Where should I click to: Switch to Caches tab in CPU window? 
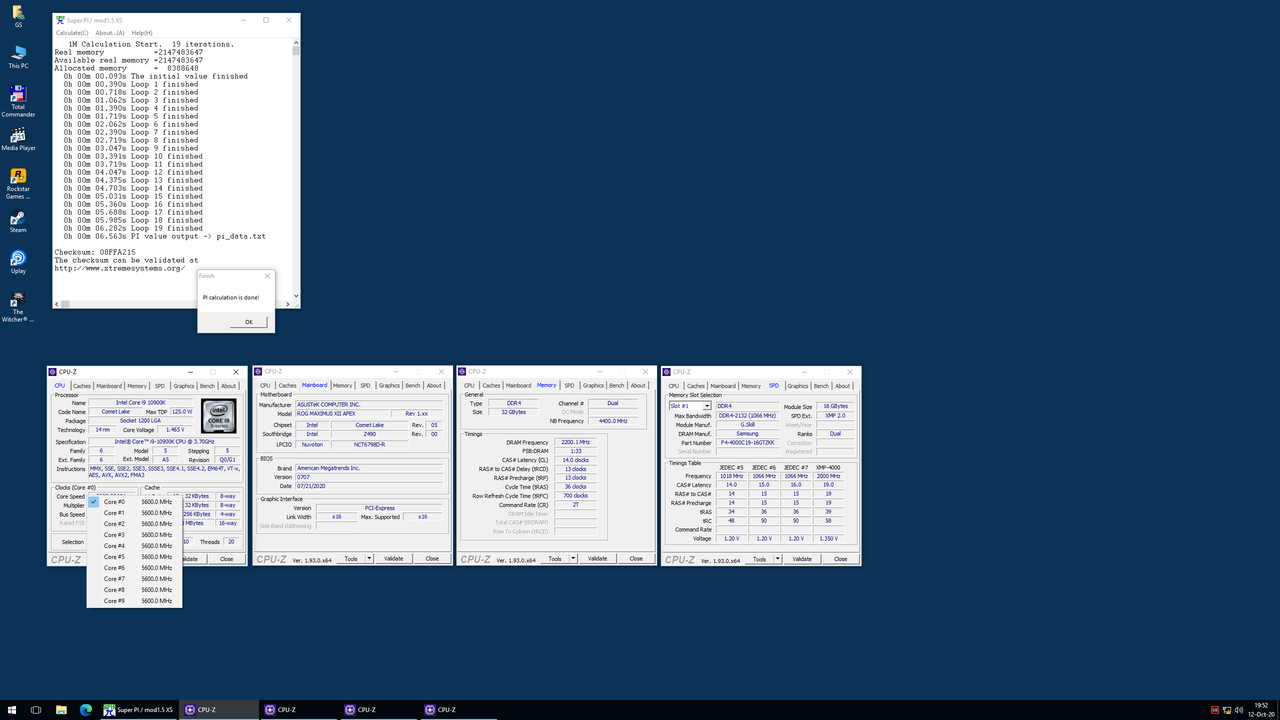pos(82,386)
